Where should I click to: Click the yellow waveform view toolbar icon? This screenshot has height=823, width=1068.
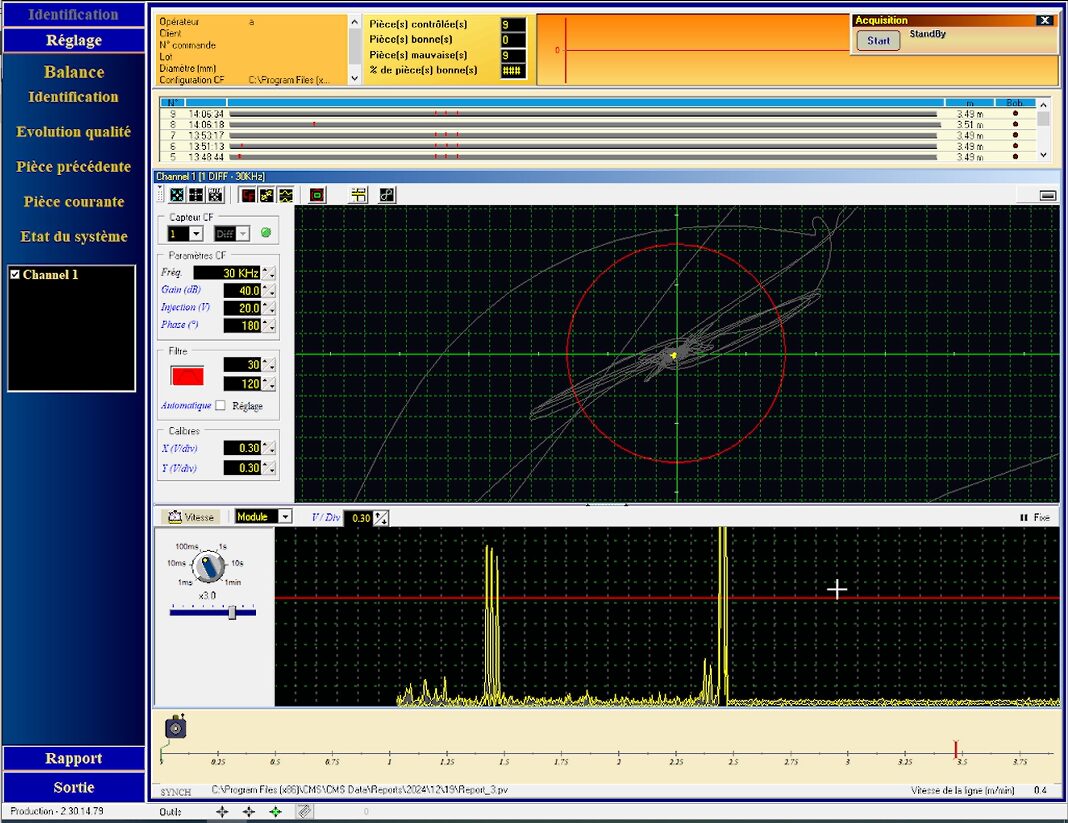coord(285,195)
